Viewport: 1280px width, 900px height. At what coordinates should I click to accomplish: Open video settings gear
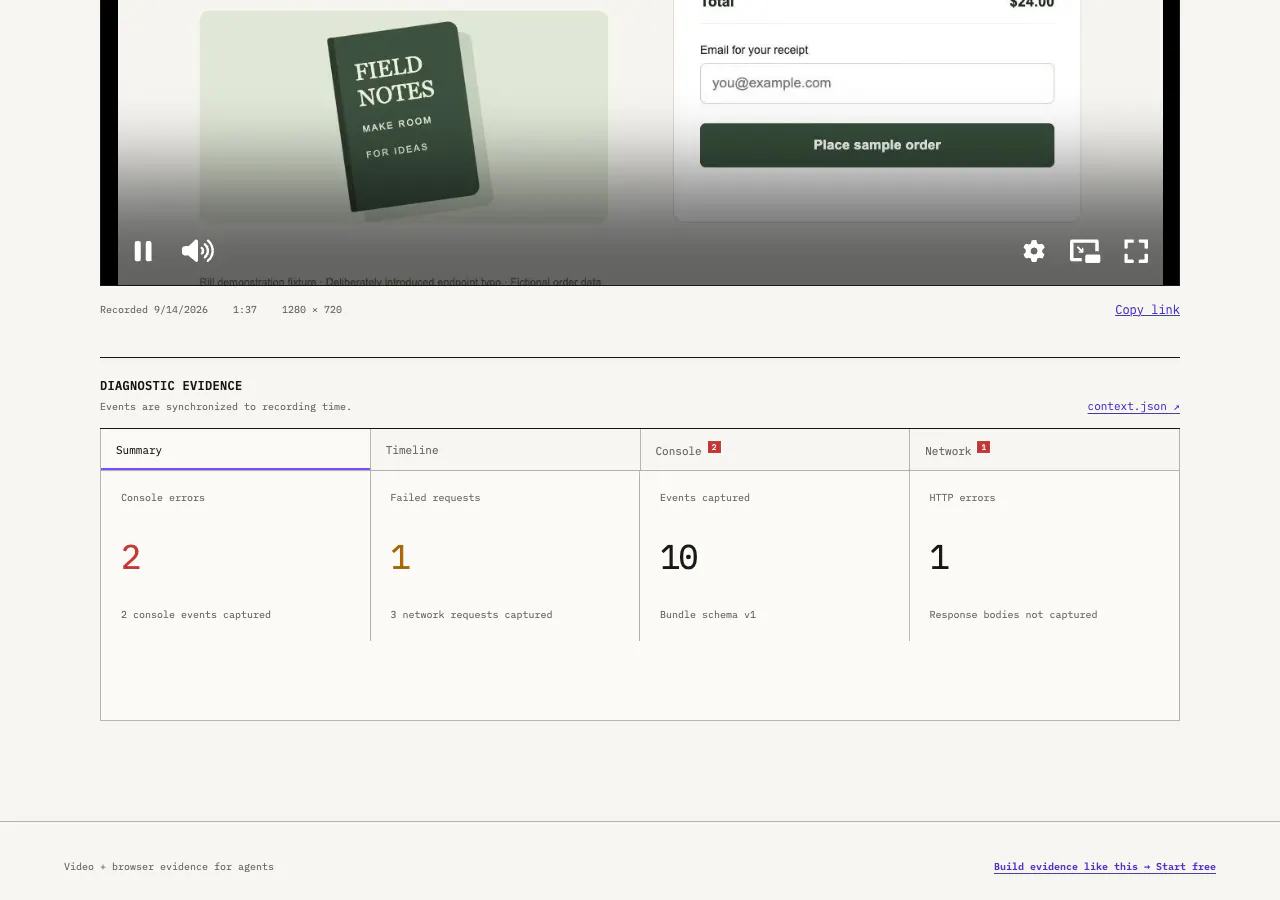tap(1034, 251)
